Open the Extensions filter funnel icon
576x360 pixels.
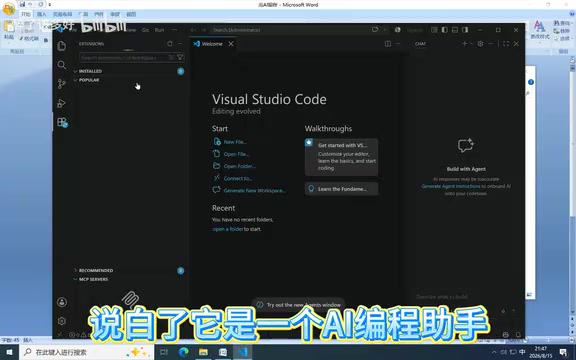click(x=180, y=57)
